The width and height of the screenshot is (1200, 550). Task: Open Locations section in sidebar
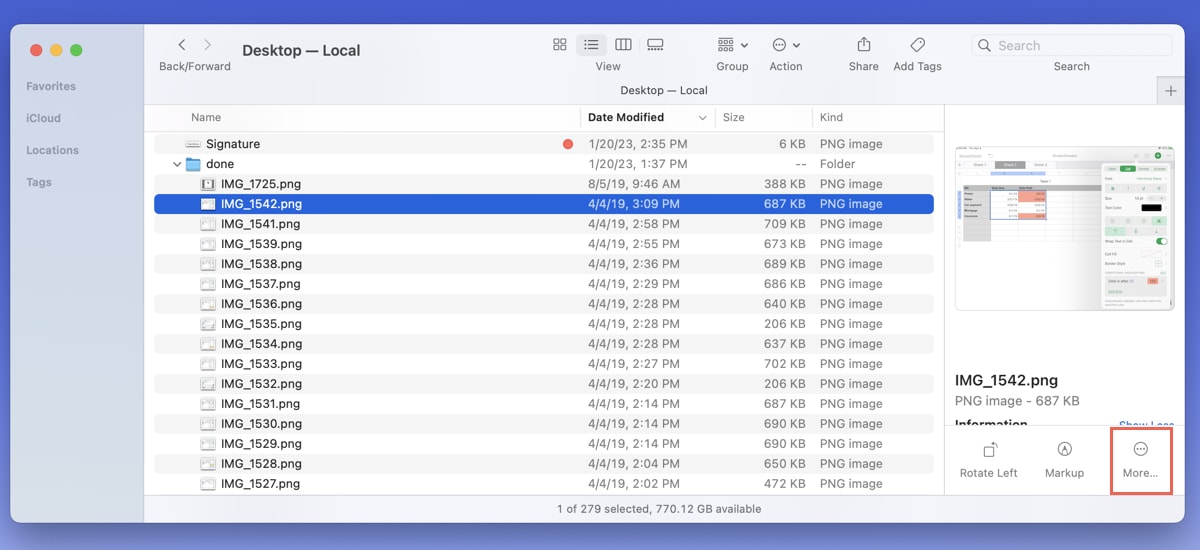[x=52, y=150]
